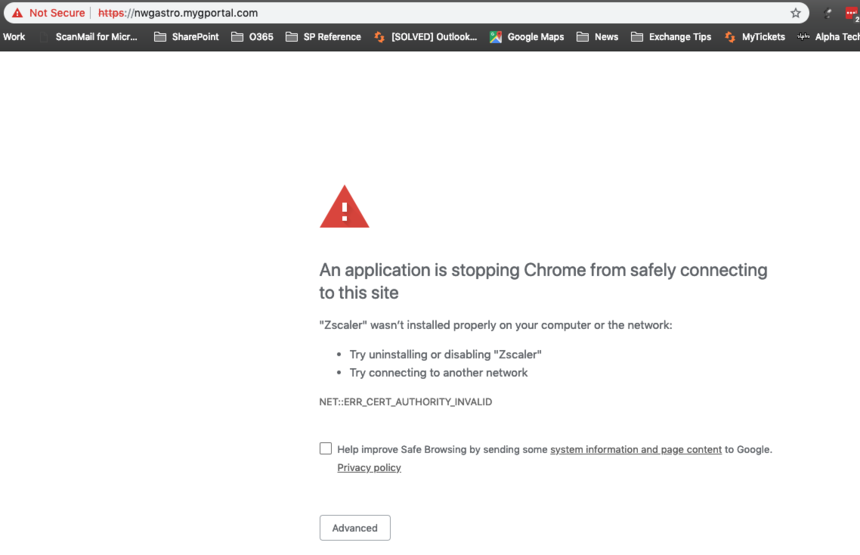The width and height of the screenshot is (860, 555).
Task: Bookmark this page with star icon
Action: click(795, 13)
